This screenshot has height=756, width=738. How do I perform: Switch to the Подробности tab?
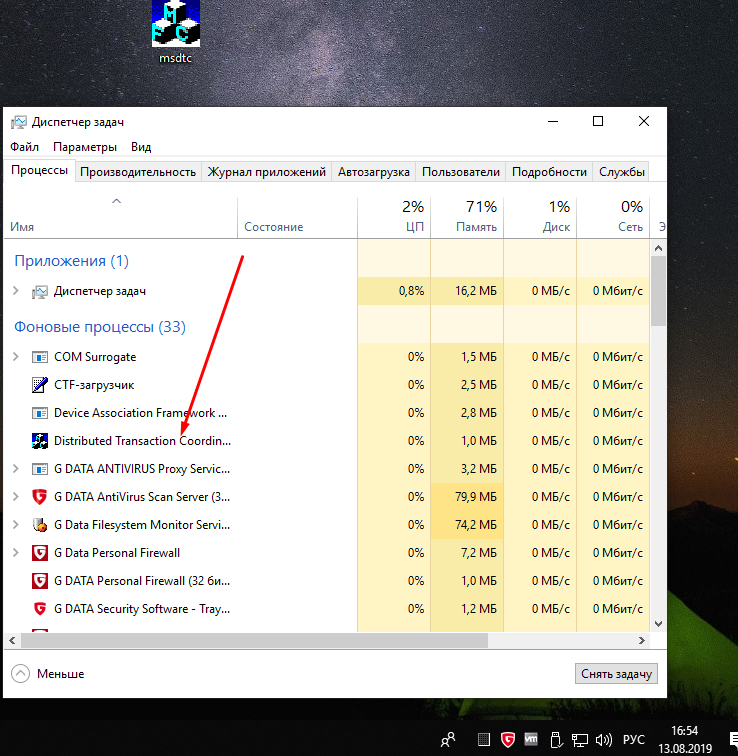(x=549, y=172)
